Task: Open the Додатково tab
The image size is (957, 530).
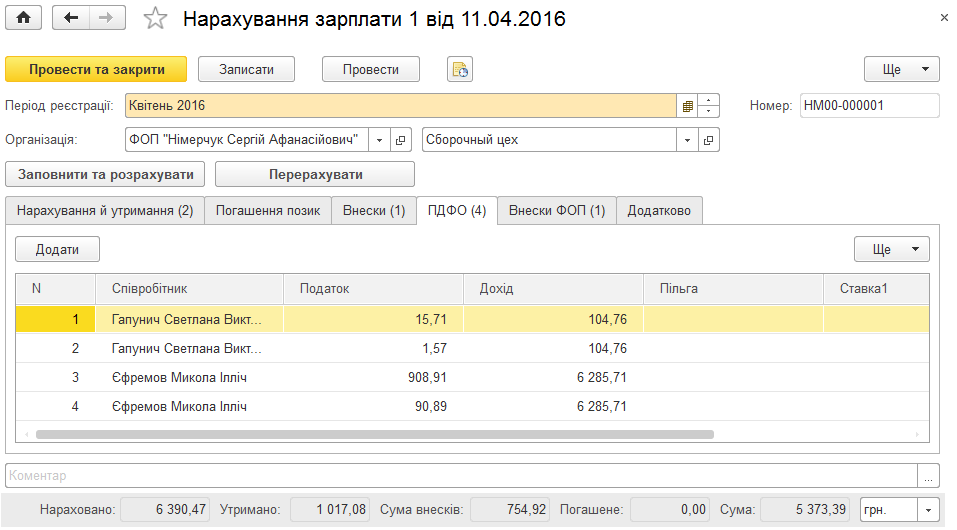Action: tap(659, 211)
